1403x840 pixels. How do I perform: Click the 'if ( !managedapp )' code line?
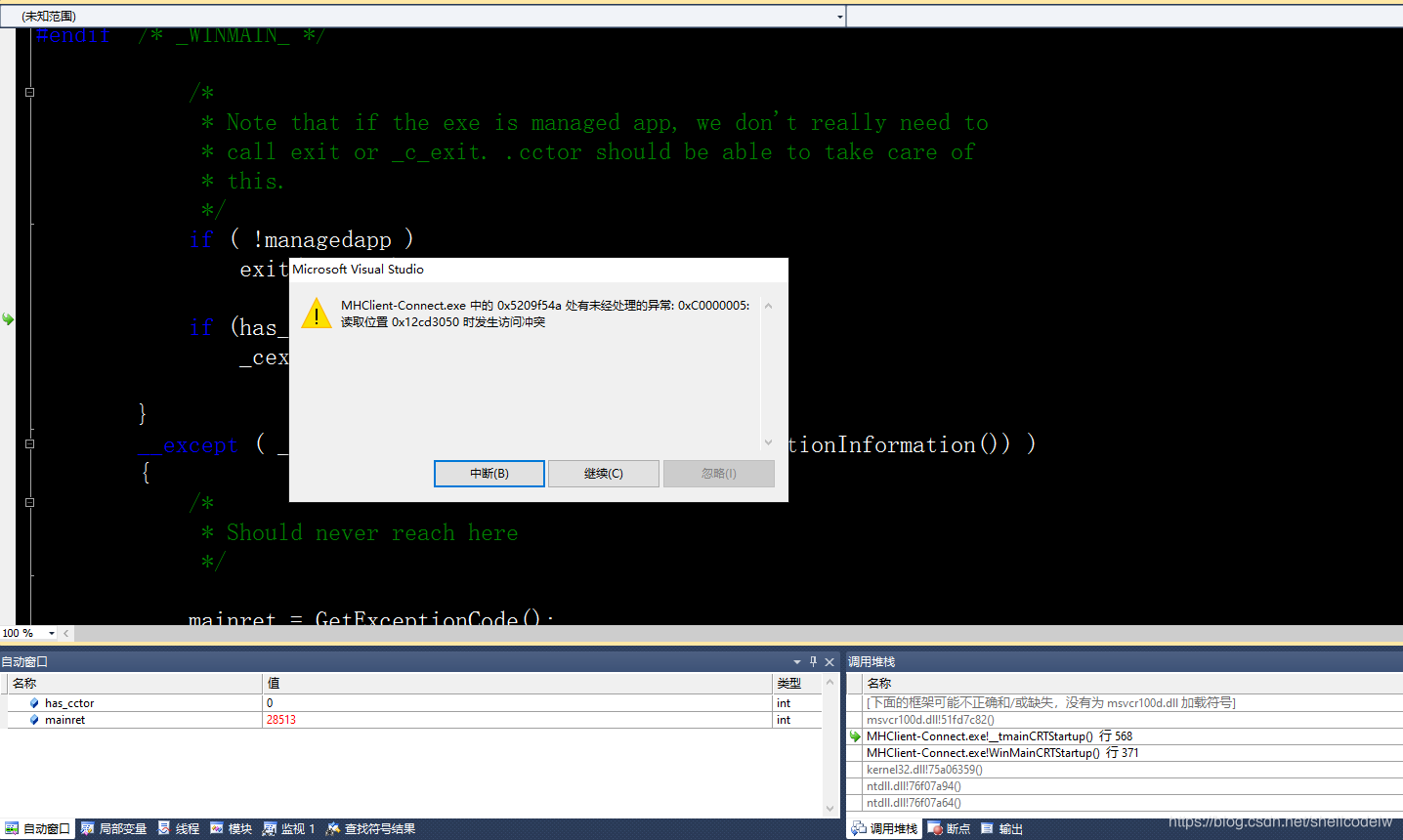pyautogui.click(x=302, y=239)
